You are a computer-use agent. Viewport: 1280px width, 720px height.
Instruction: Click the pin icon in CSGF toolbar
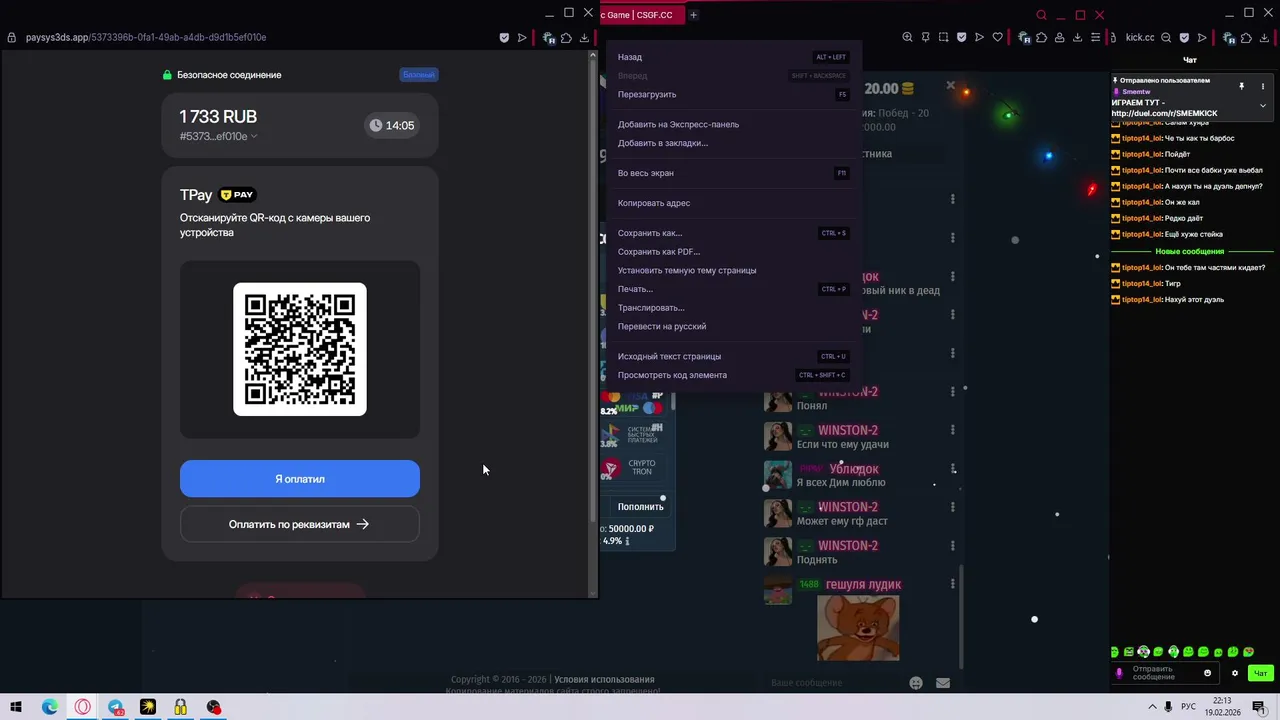click(926, 38)
